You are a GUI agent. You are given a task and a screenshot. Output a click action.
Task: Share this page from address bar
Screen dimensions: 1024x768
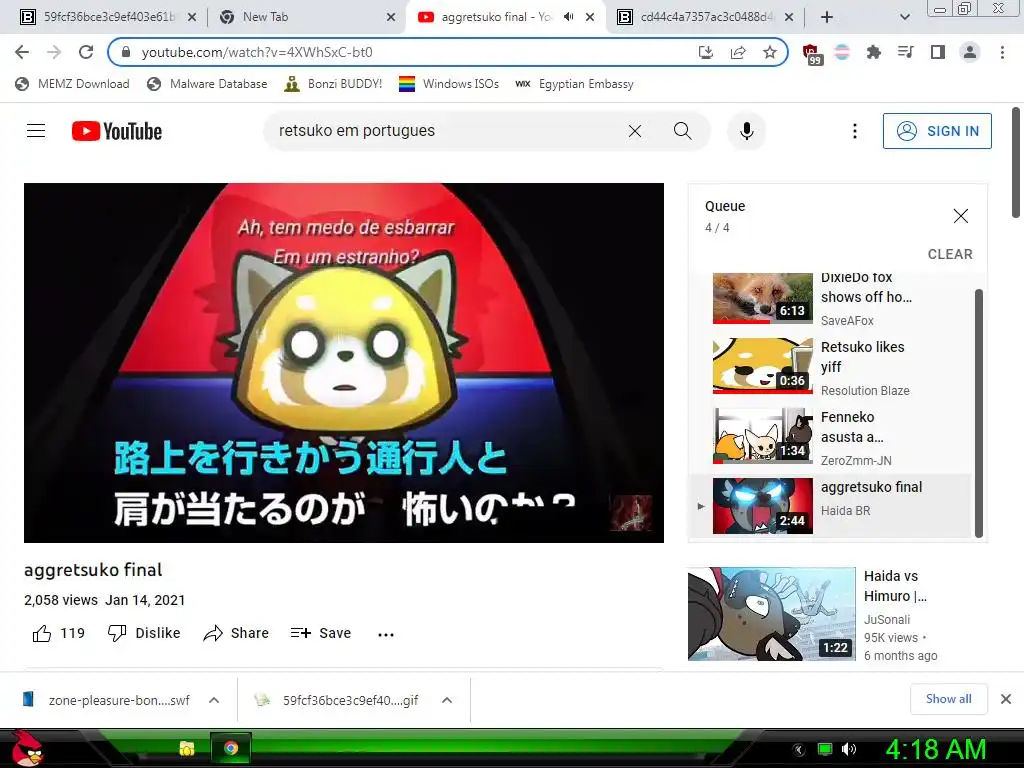[738, 52]
